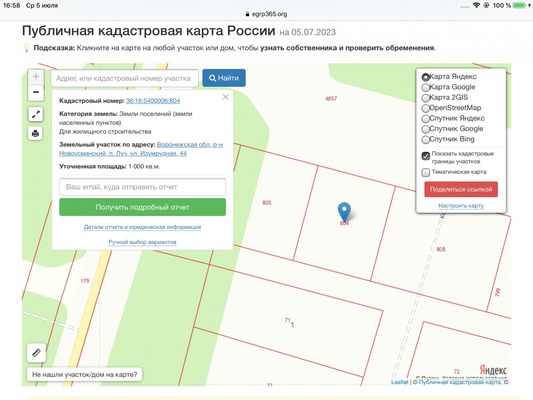Click parcel label 72 on map
This screenshot has width=533, height=400.
pyautogui.click(x=457, y=371)
